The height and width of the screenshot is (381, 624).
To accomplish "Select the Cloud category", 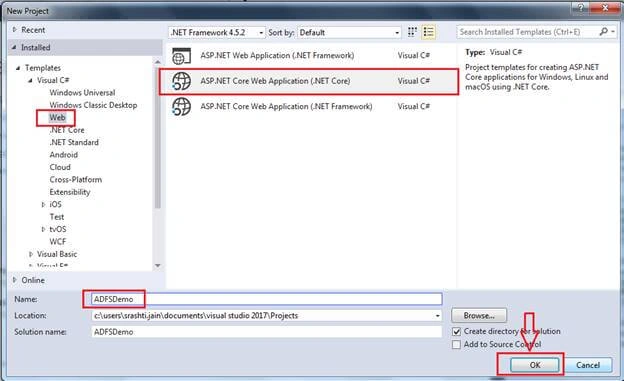I will point(60,167).
